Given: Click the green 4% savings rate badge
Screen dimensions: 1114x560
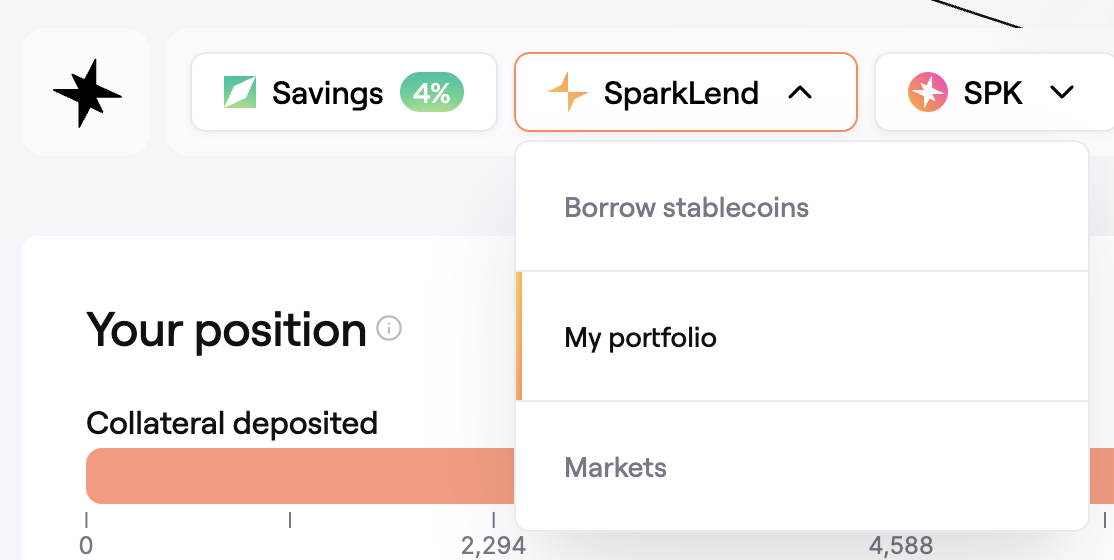Looking at the screenshot, I should (x=432, y=93).
